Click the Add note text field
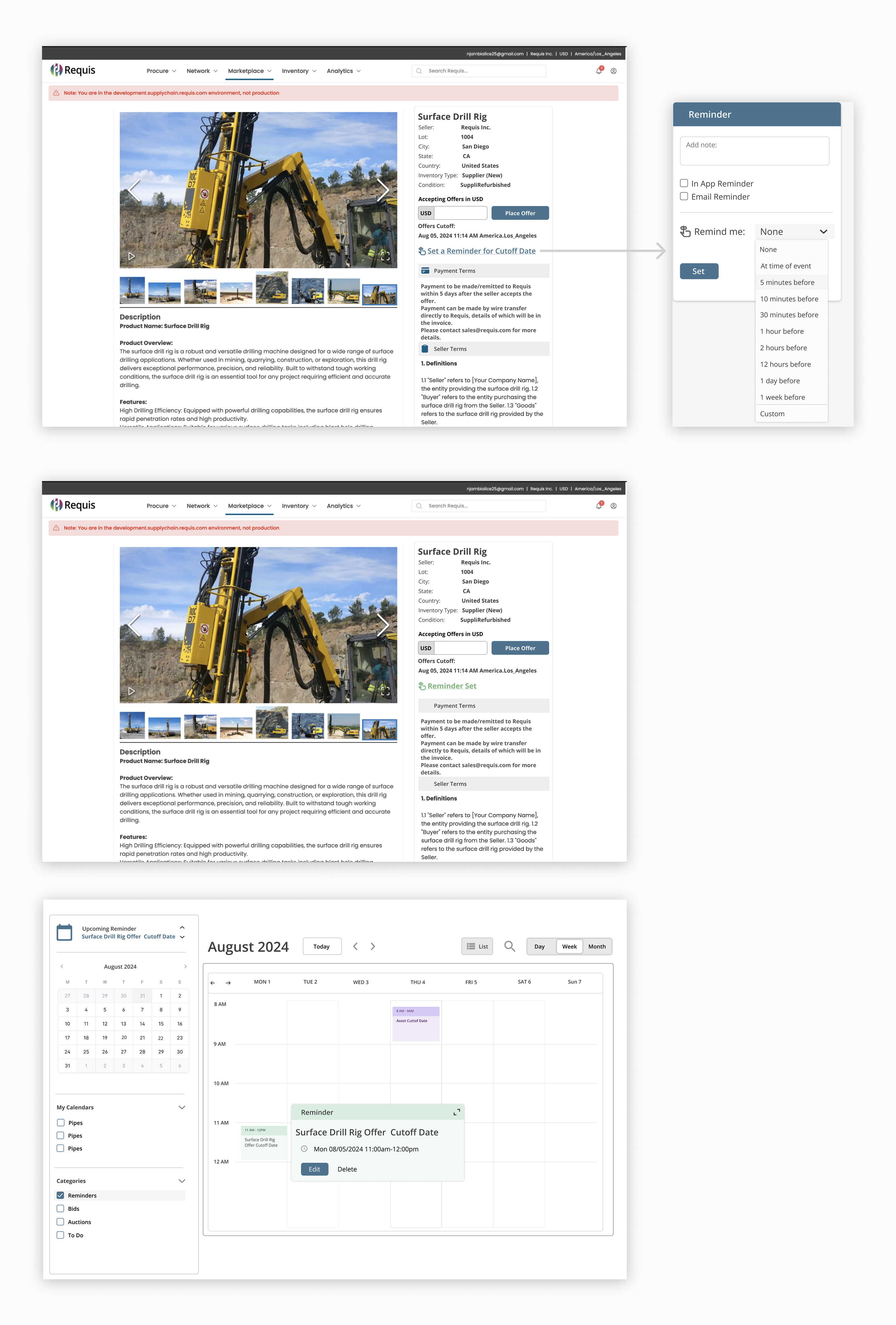 pyautogui.click(x=754, y=150)
